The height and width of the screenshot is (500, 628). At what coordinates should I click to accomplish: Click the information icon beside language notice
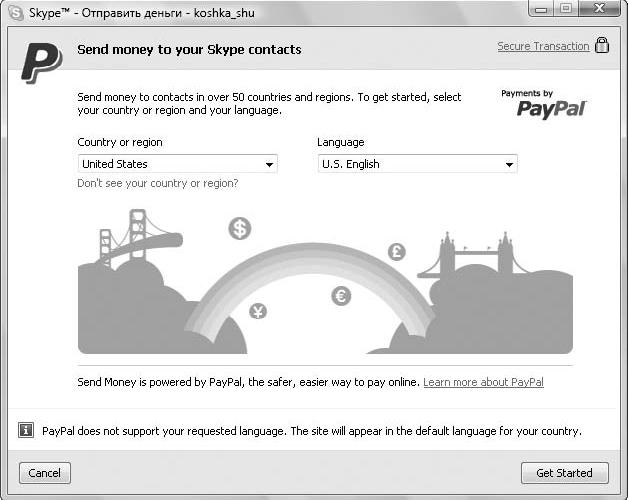[x=26, y=430]
